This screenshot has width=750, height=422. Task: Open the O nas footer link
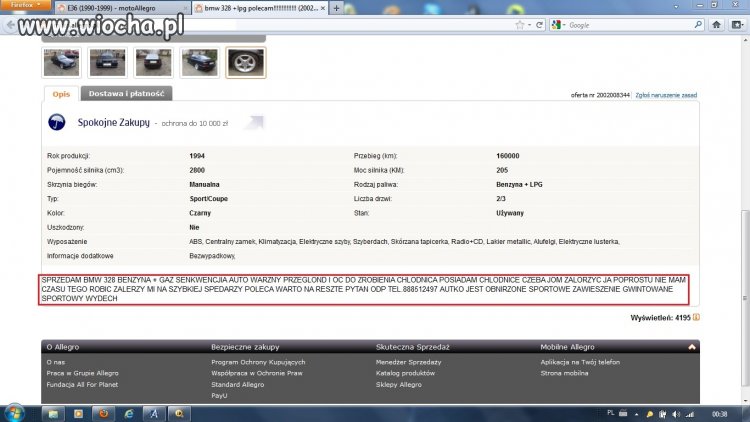(x=55, y=362)
